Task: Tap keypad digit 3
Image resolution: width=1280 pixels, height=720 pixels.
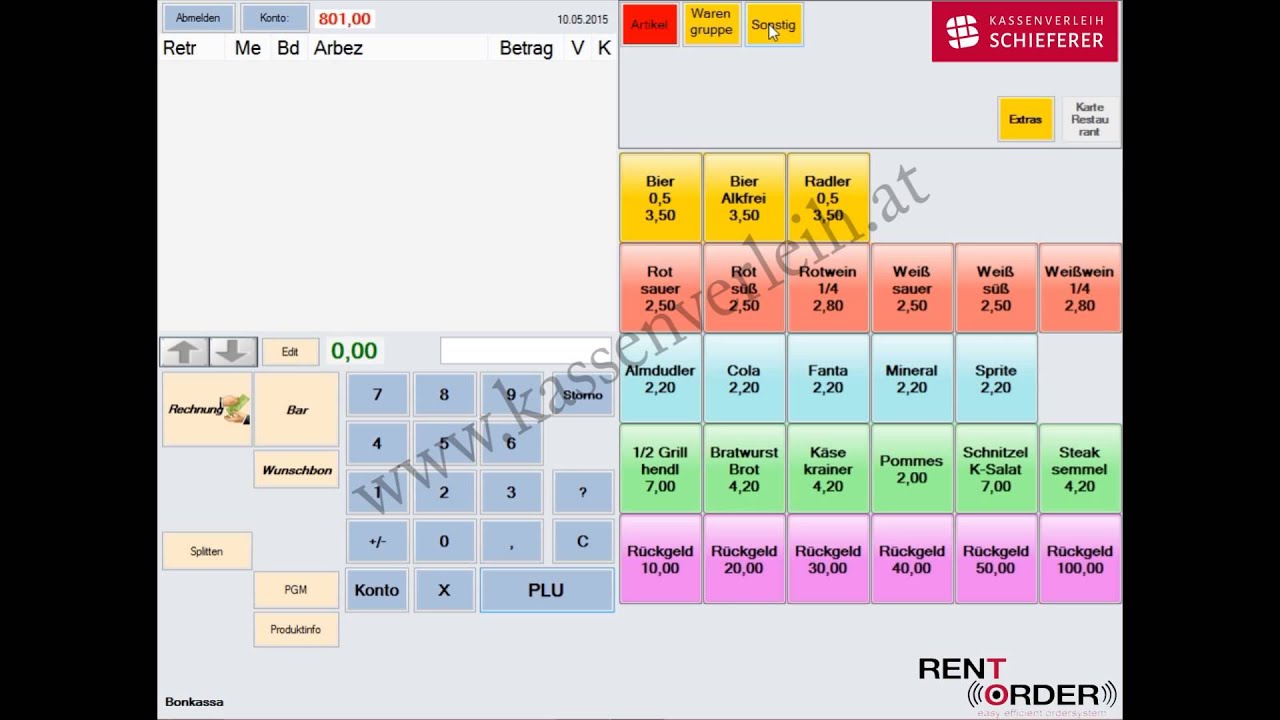Action: click(x=511, y=492)
